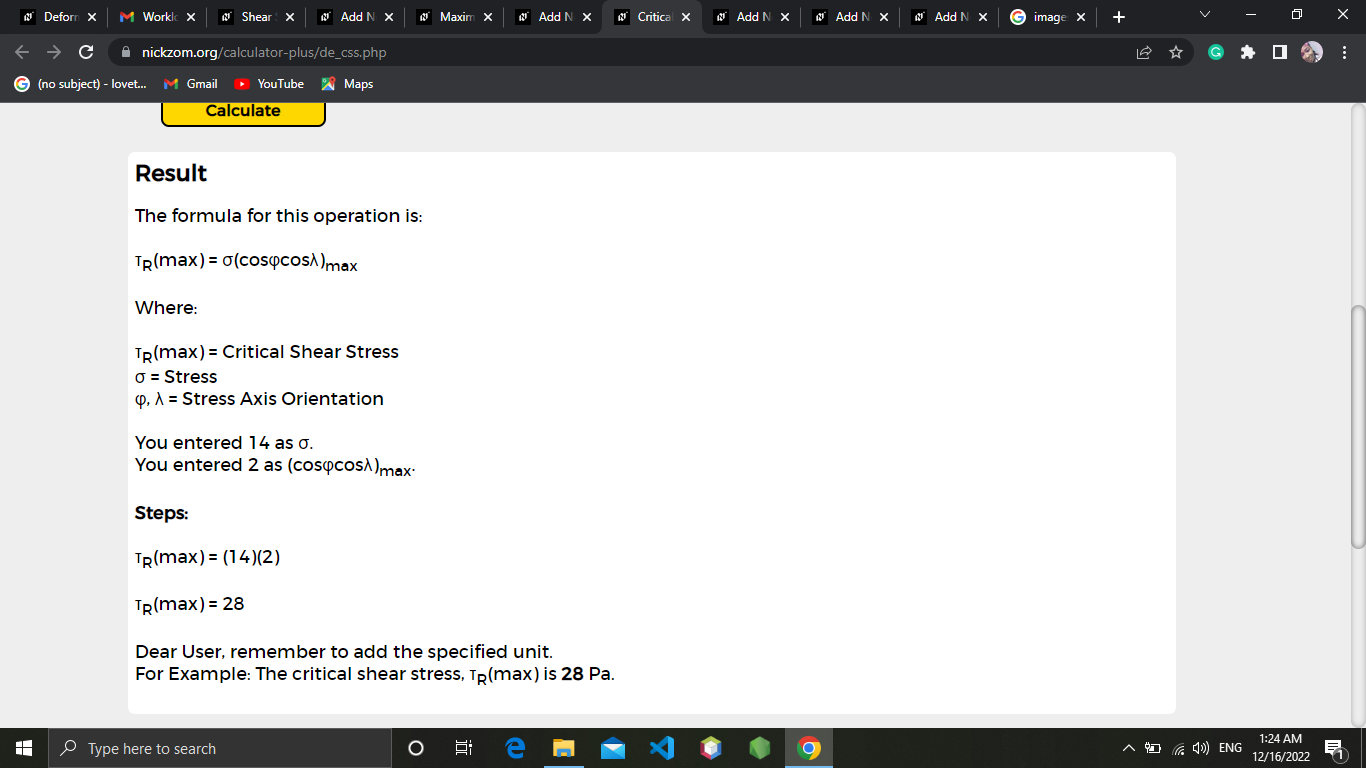This screenshot has width=1366, height=768.
Task: Click the line 'τR(max) = 28'
Action: click(190, 604)
